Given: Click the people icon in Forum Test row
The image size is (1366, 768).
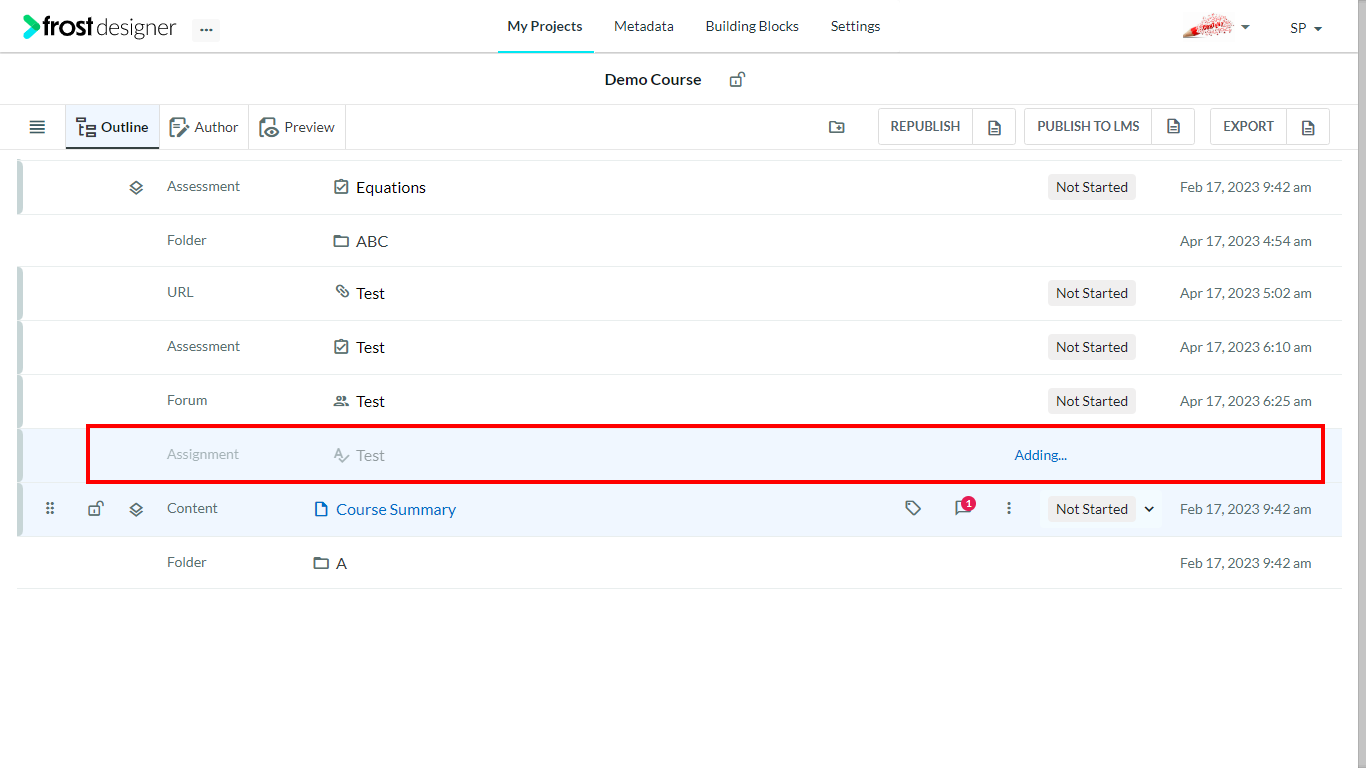Looking at the screenshot, I should [341, 401].
